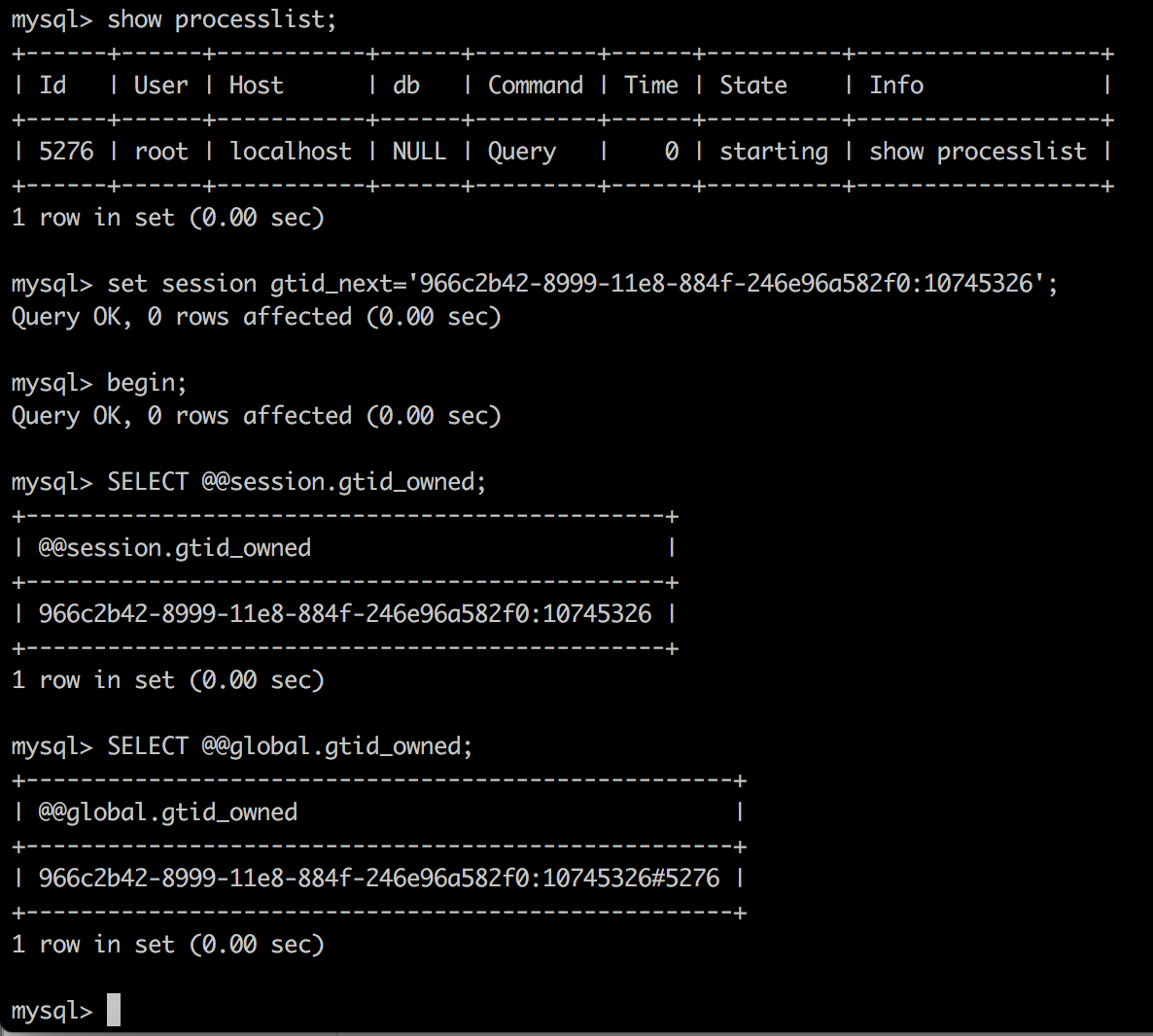Click the 'State' column header
Image resolution: width=1153 pixels, height=1036 pixels.
pyautogui.click(x=753, y=86)
